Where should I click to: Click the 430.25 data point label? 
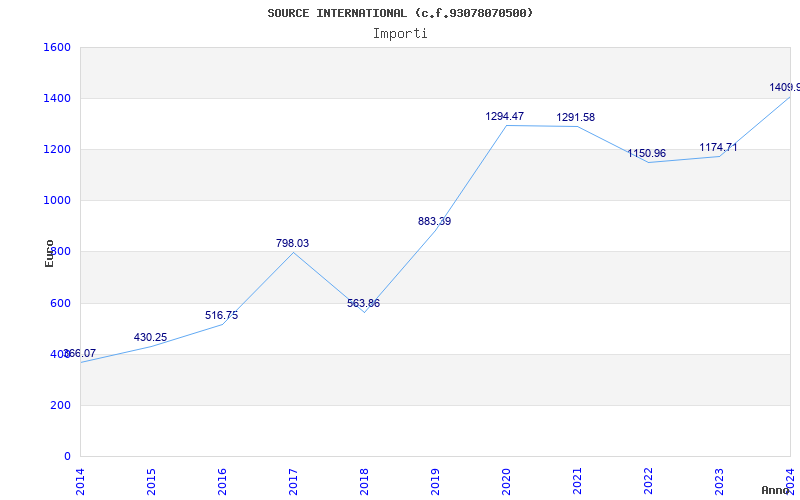150,338
